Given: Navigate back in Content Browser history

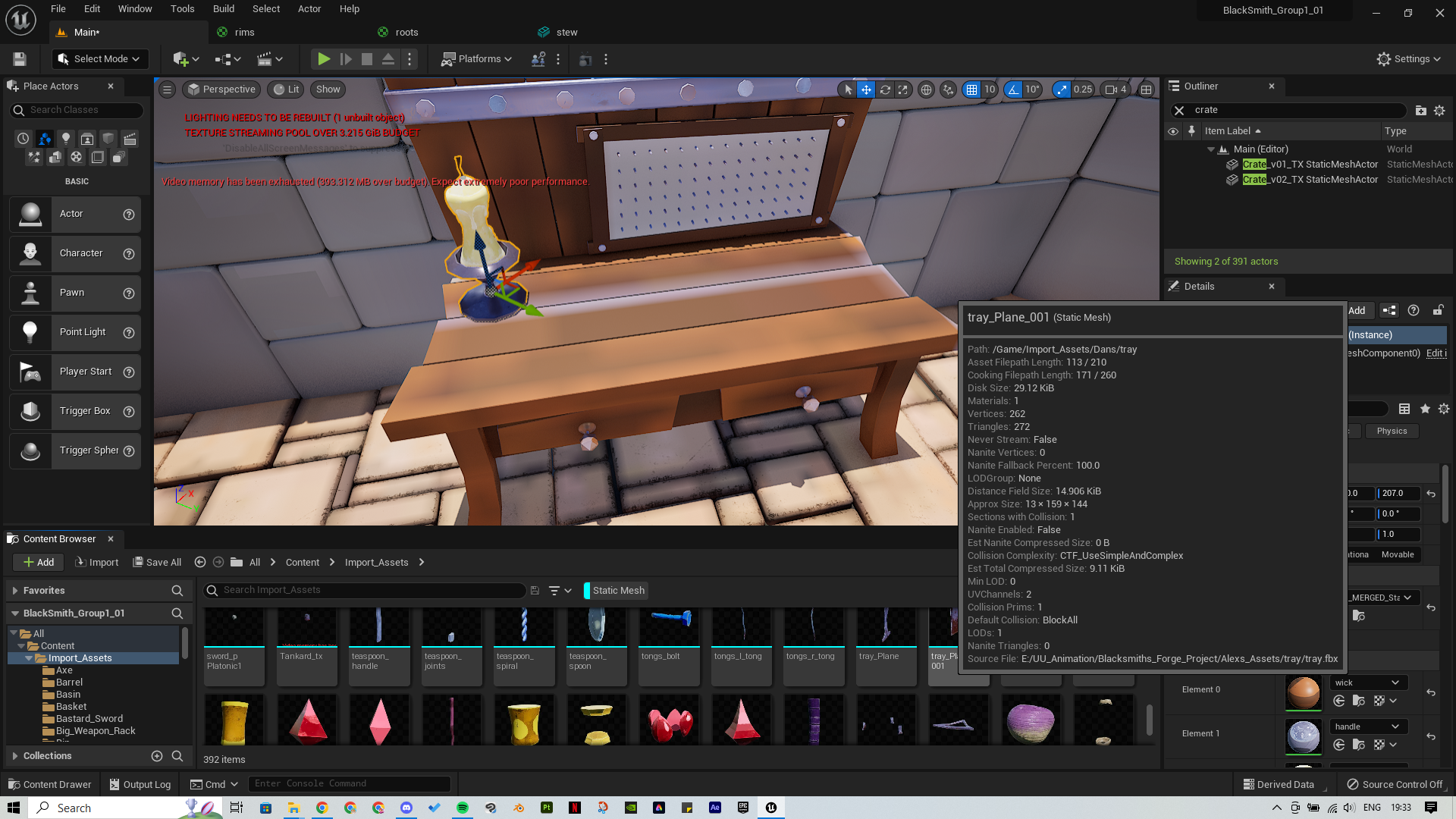Looking at the screenshot, I should pos(200,562).
